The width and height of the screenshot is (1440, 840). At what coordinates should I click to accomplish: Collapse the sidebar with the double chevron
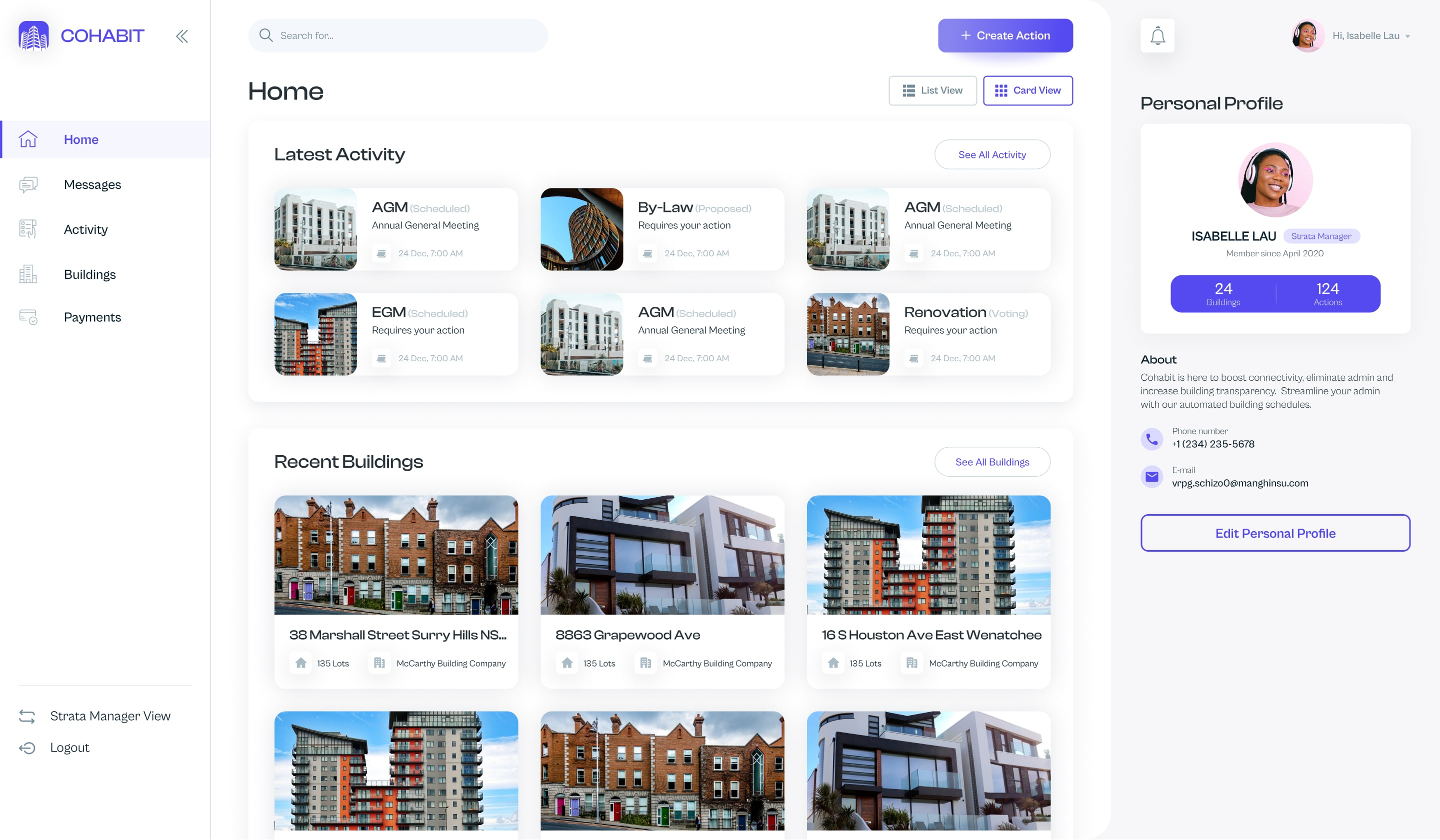pyautogui.click(x=181, y=36)
